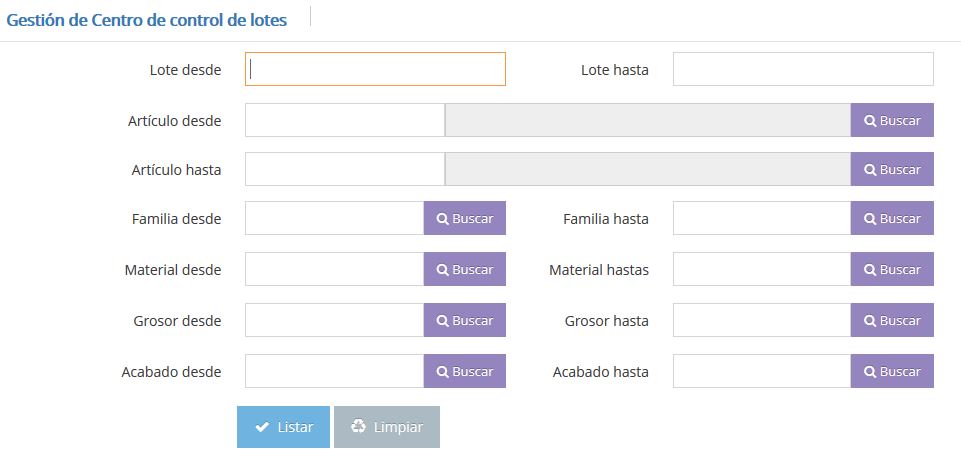Image resolution: width=961 pixels, height=451 pixels.
Task: Click the Grosor hasta label
Action: (607, 320)
